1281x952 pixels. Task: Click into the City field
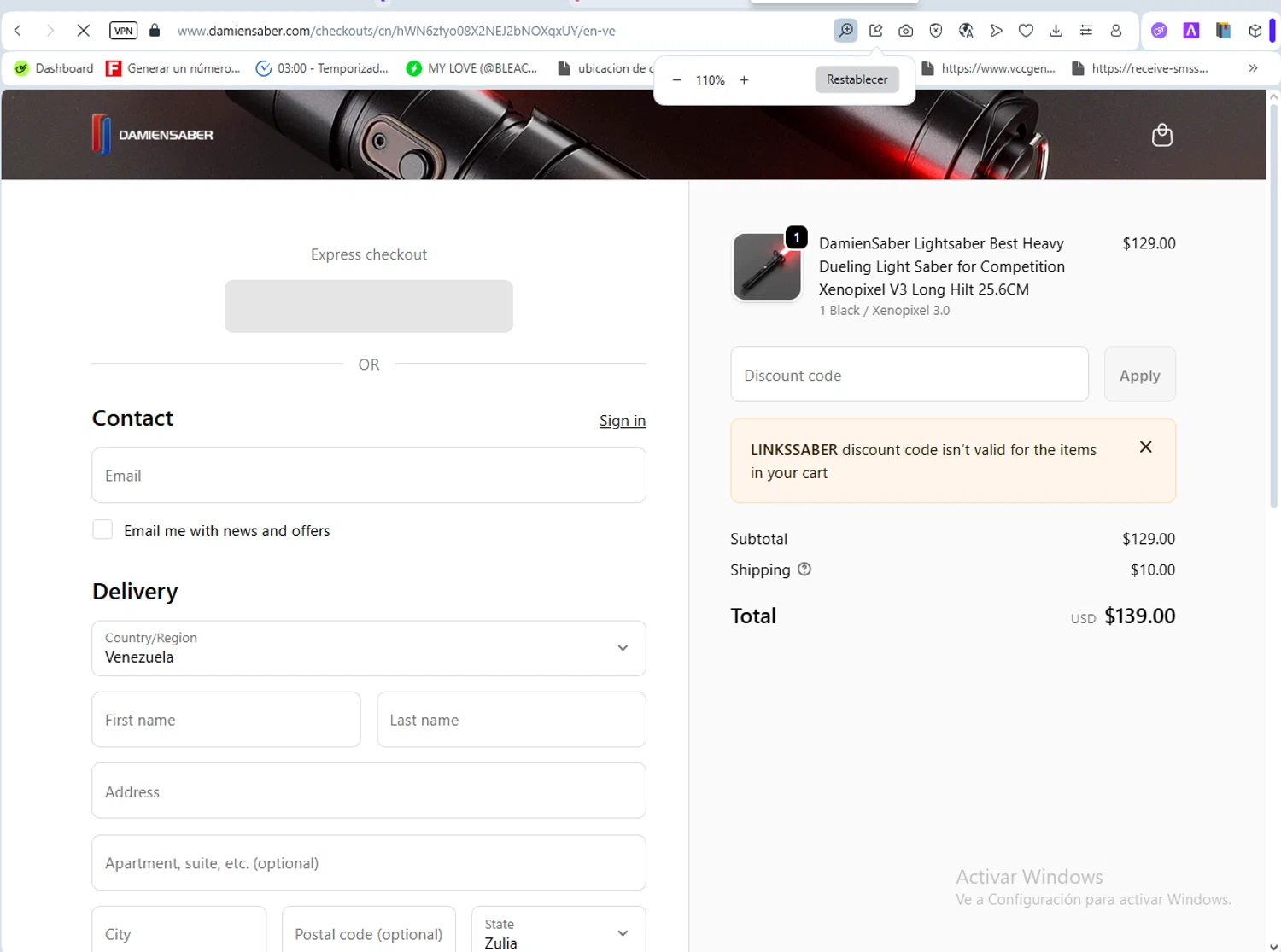click(179, 931)
